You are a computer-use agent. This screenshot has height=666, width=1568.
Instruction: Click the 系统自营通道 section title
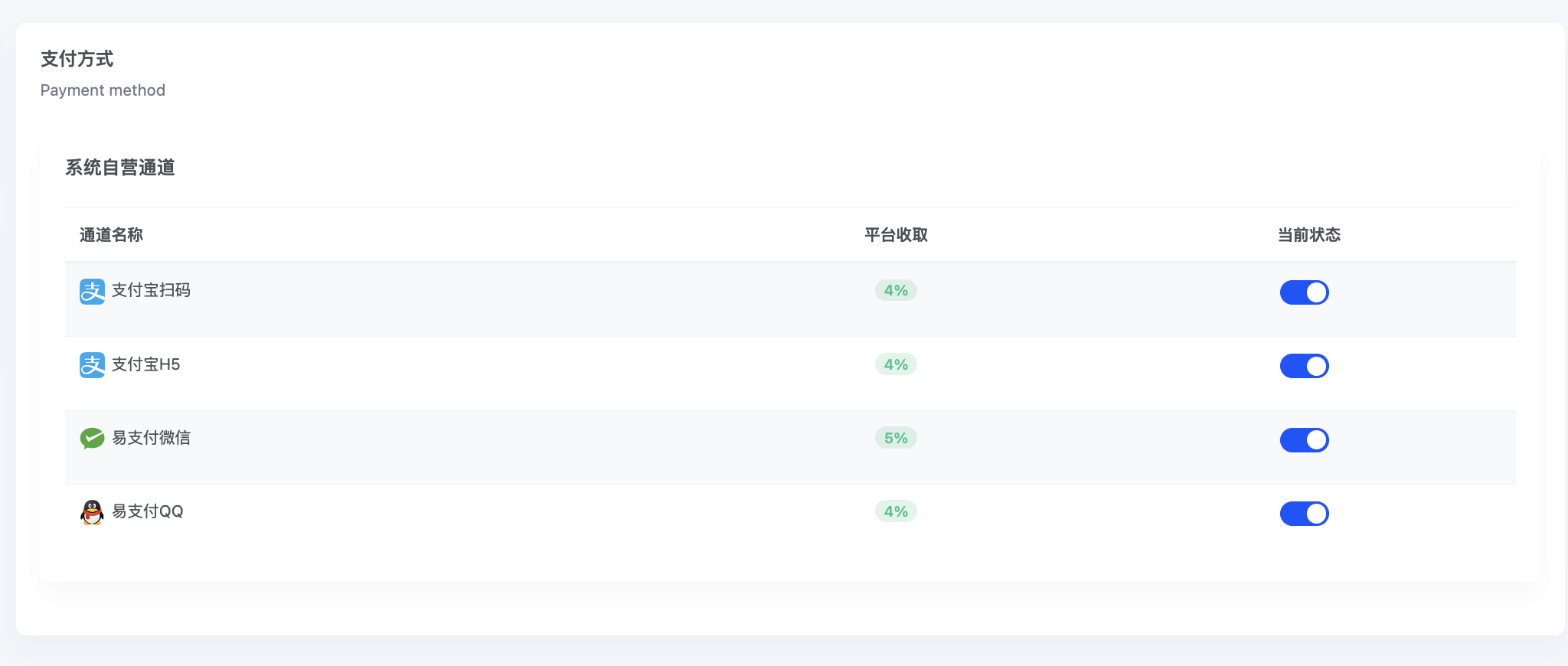120,168
